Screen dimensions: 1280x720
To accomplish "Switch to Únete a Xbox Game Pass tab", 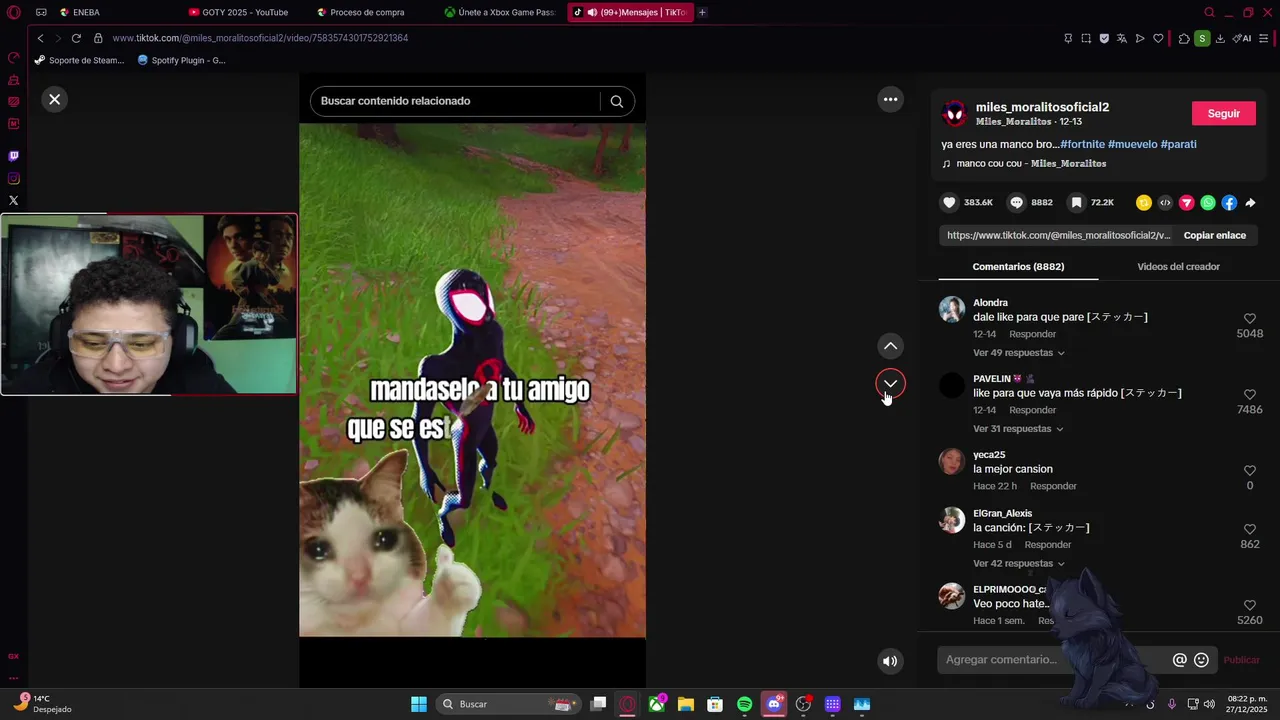I will 501,12.
